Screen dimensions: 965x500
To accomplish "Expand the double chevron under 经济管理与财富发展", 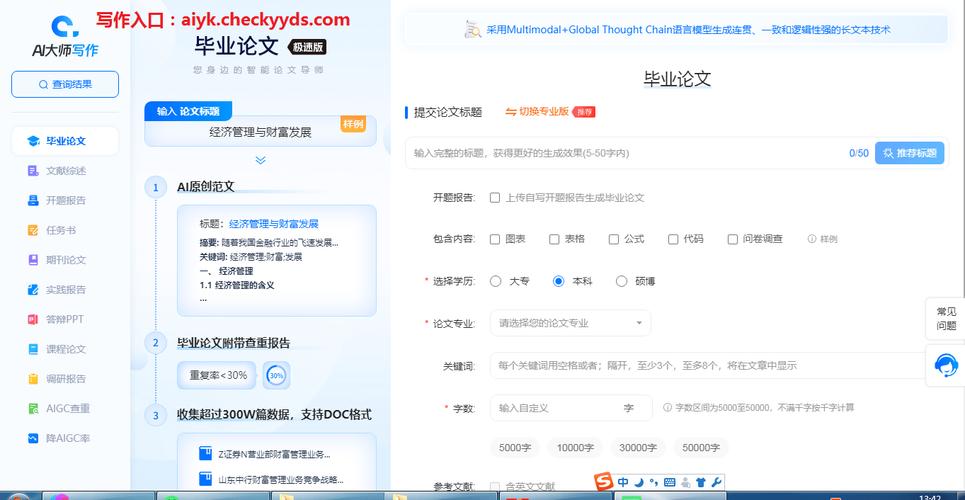I will [x=260, y=160].
